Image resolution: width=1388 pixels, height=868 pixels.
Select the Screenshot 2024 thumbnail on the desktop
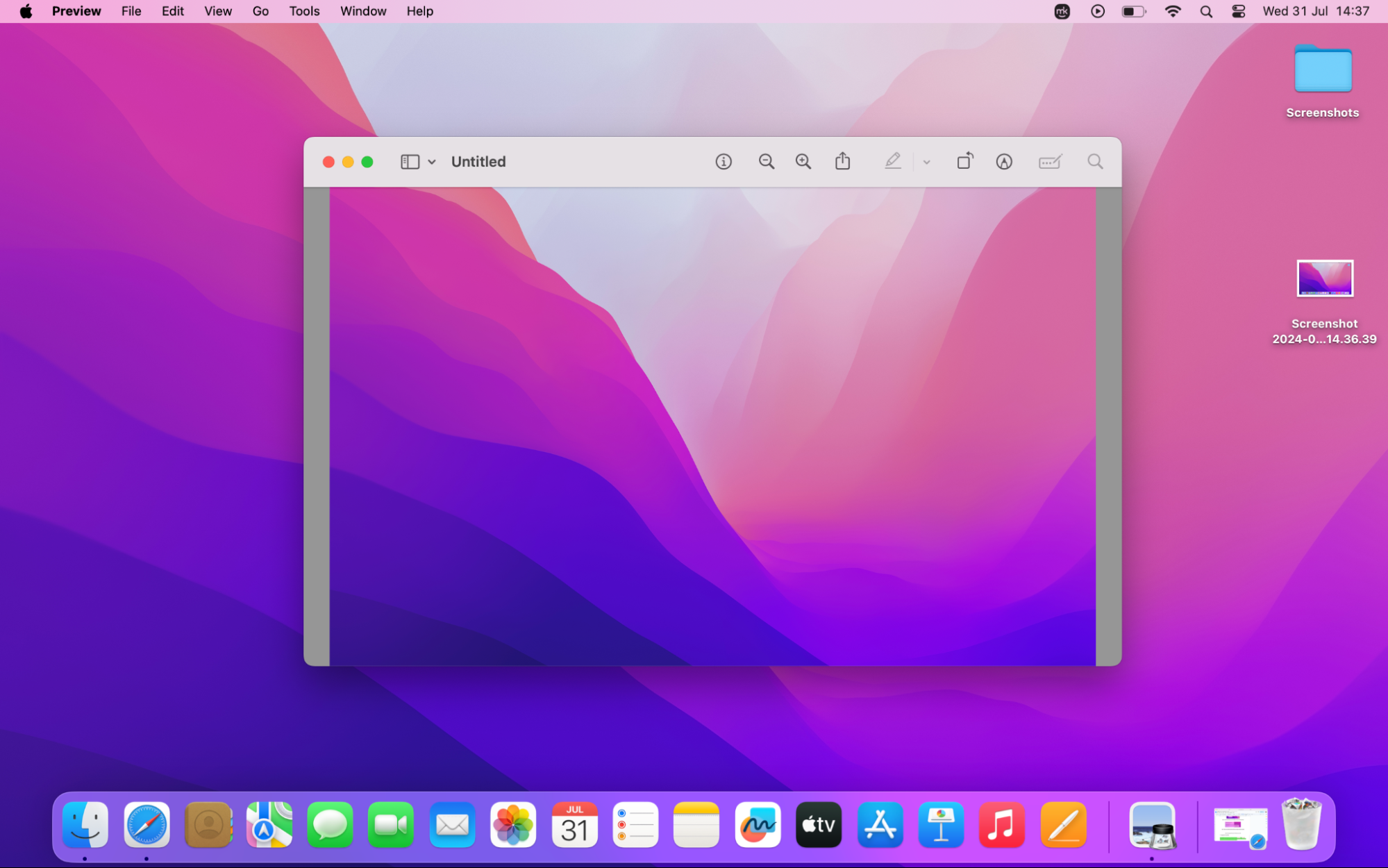1324,278
